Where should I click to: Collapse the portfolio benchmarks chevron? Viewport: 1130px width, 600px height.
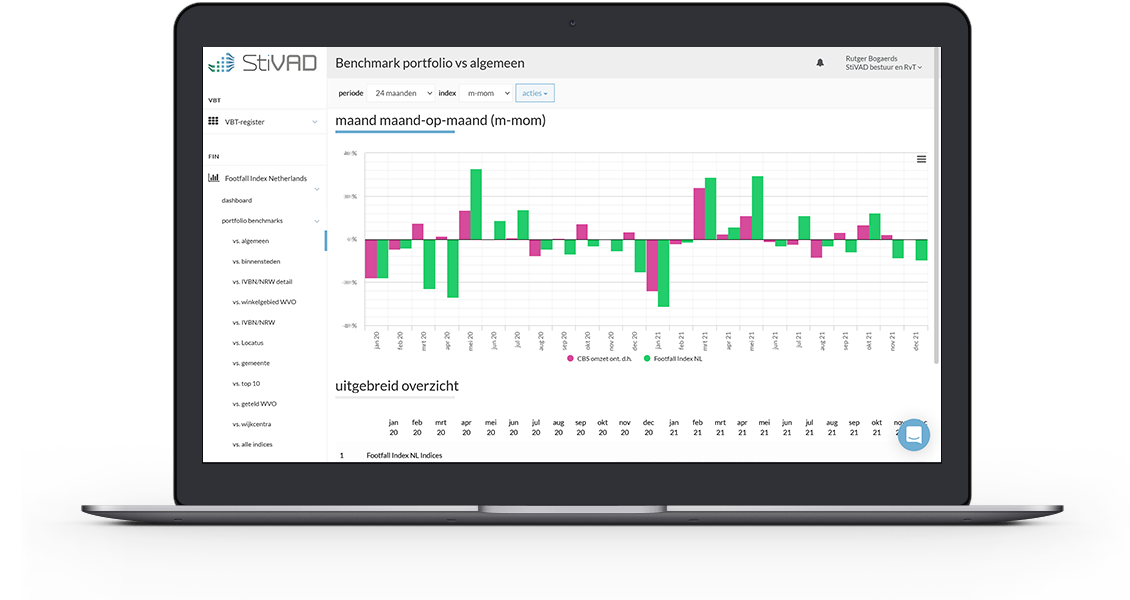click(x=317, y=221)
